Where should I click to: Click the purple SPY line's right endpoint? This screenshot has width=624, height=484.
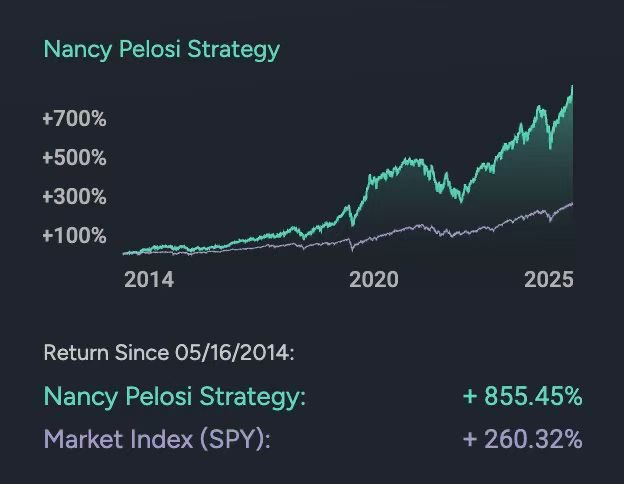click(573, 203)
